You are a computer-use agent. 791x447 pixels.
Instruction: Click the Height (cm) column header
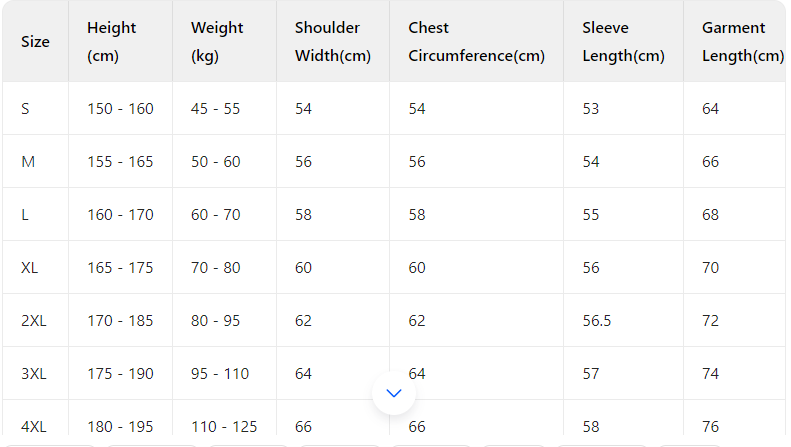pyautogui.click(x=111, y=42)
